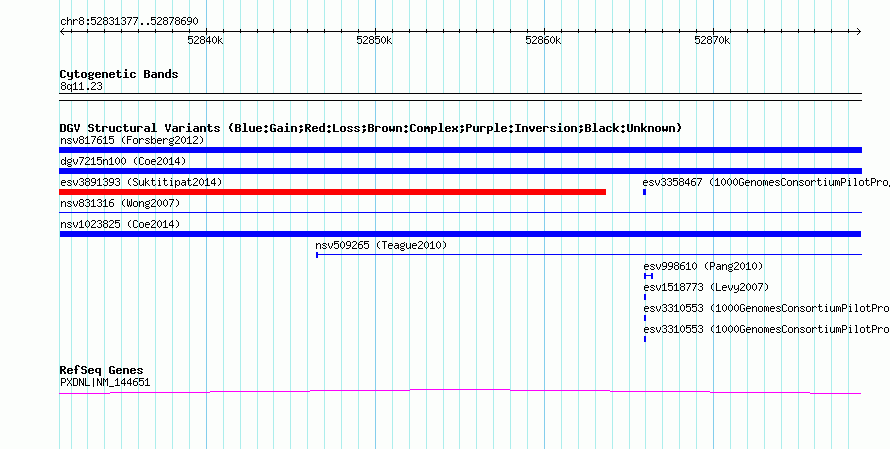Open variant label esv1518773 (Levy2007)
The width and height of the screenshot is (890, 449).
pos(706,287)
